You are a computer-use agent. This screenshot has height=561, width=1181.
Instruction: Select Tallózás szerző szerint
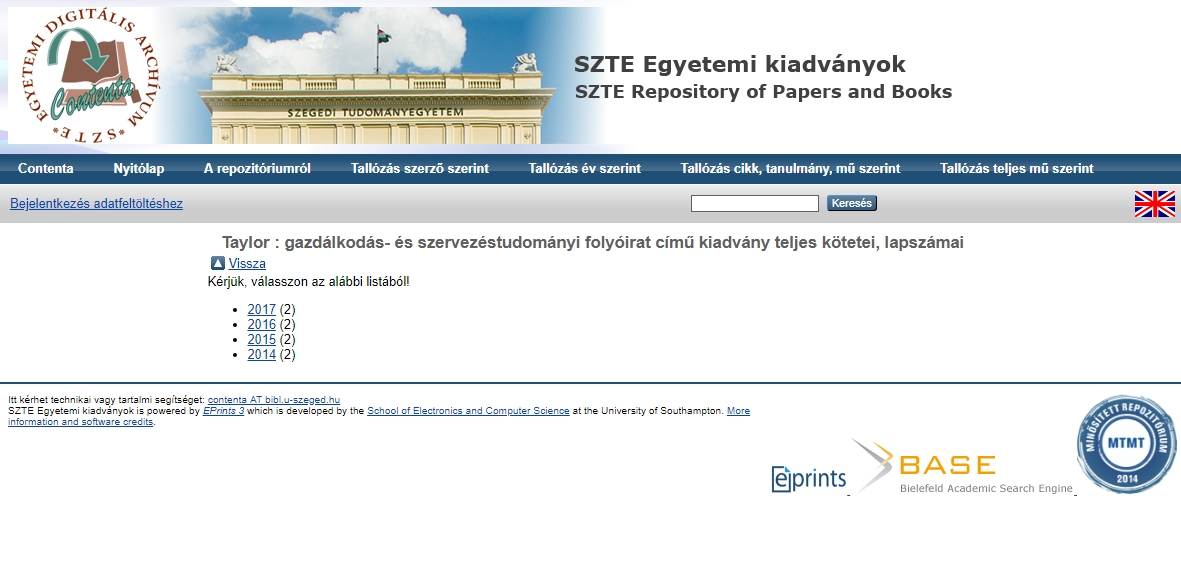(420, 169)
